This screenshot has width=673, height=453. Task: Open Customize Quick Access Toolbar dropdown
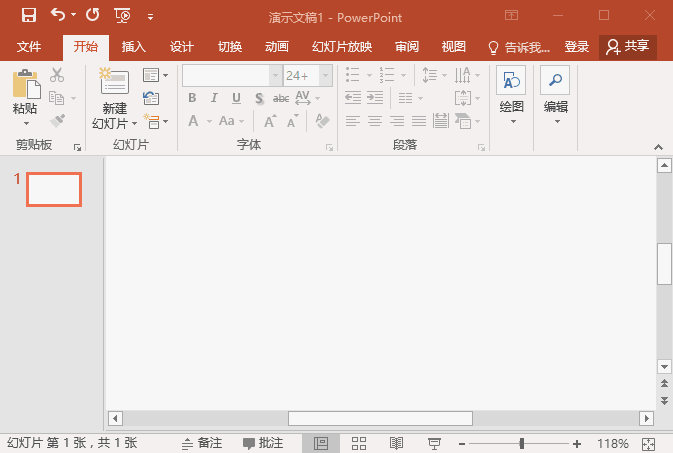click(150, 17)
